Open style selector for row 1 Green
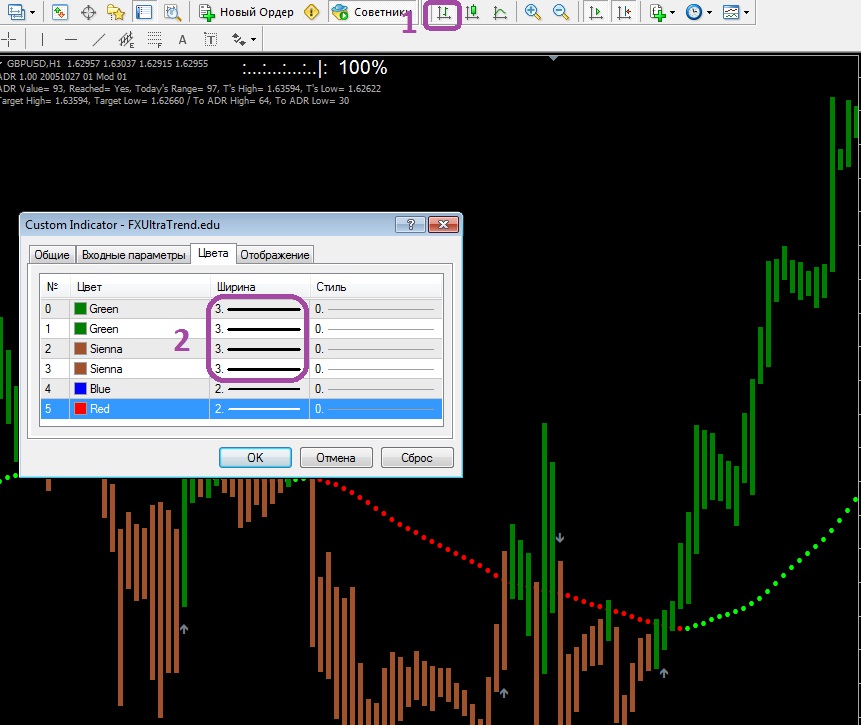Image resolution: width=861 pixels, height=725 pixels. pyautogui.click(x=376, y=328)
